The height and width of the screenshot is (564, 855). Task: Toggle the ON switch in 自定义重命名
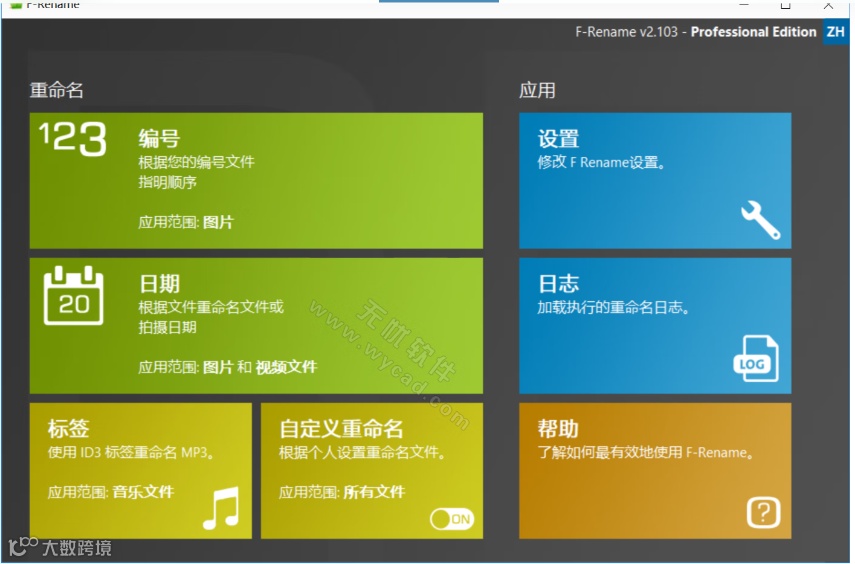pos(452,519)
